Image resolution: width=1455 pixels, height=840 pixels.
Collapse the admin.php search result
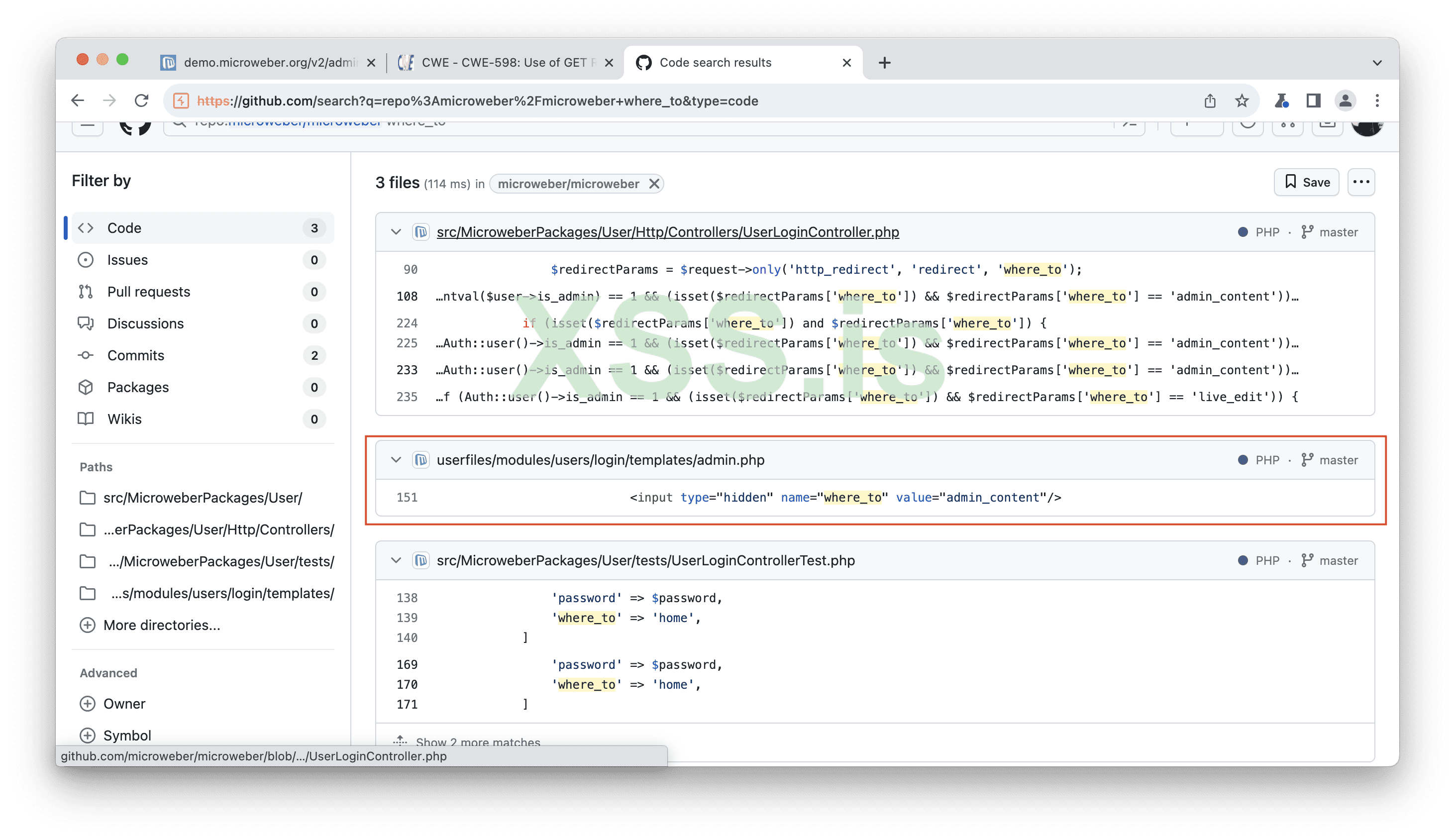396,460
